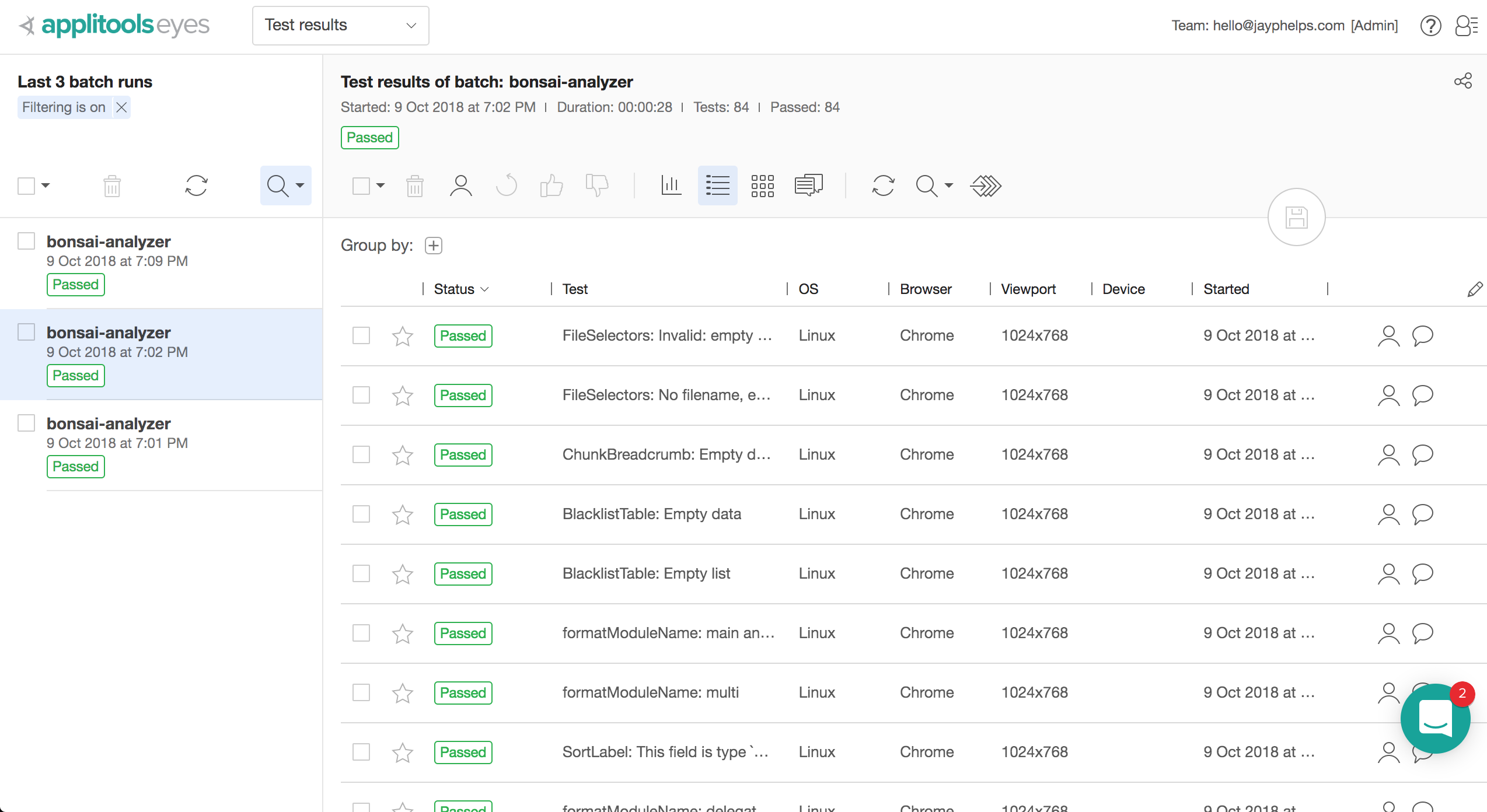This screenshot has height=812, width=1487.
Task: Click the floating save disk button
Action: [x=1296, y=218]
